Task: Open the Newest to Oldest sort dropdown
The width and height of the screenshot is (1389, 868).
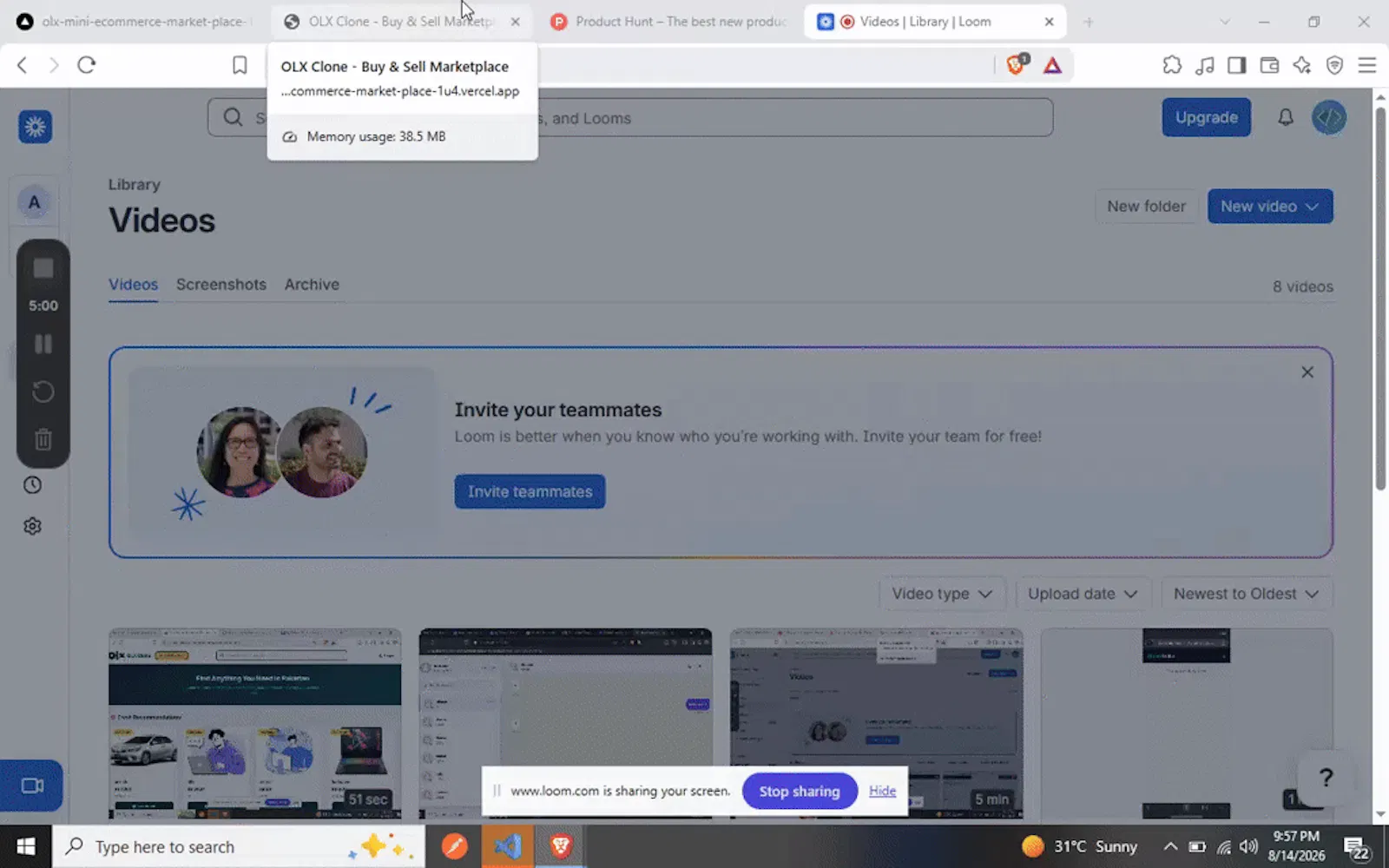Action: coord(1247,594)
